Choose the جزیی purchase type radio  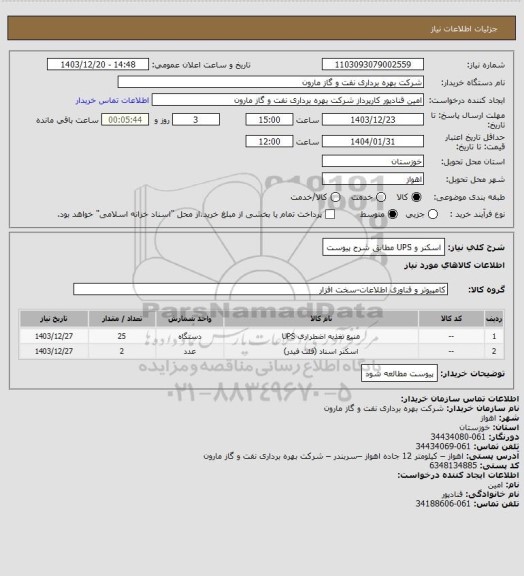[x=433, y=214]
